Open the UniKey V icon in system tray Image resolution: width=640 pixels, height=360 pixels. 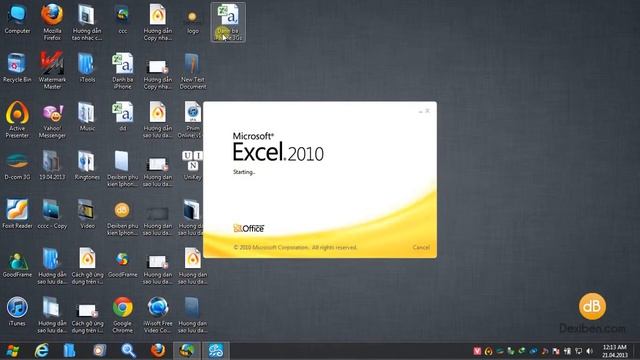(477, 351)
